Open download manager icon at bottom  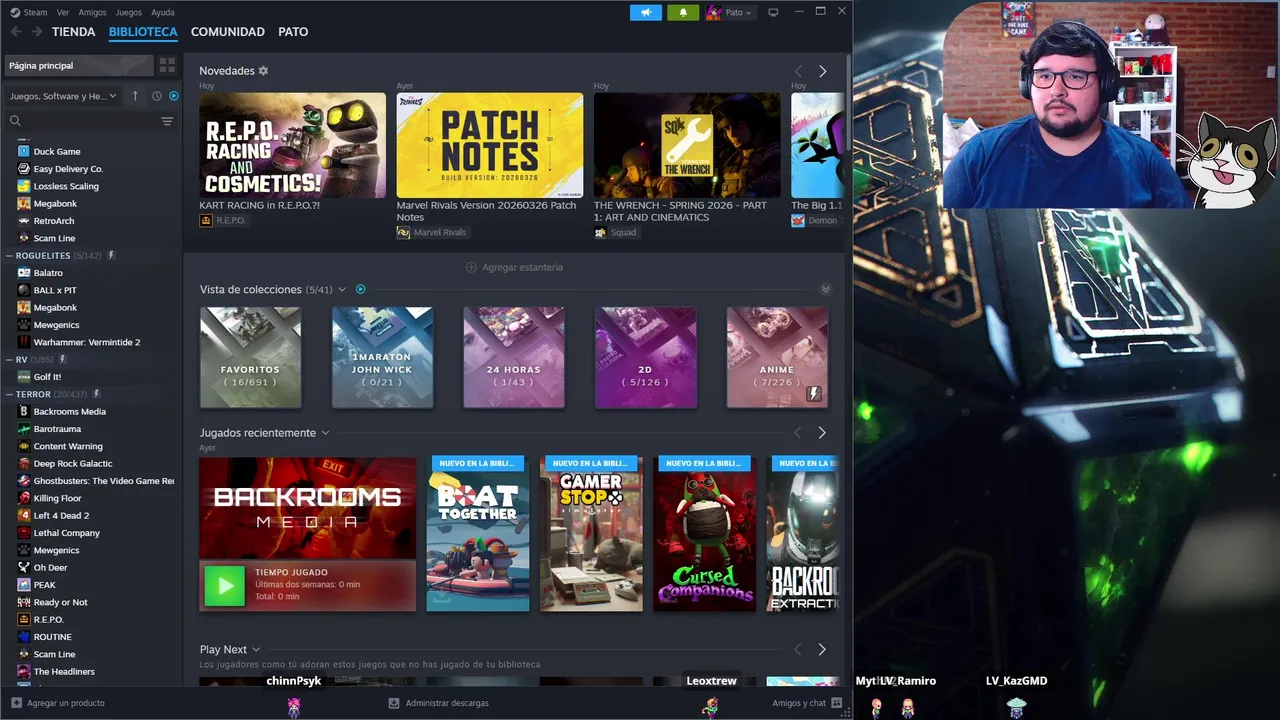pyautogui.click(x=394, y=703)
